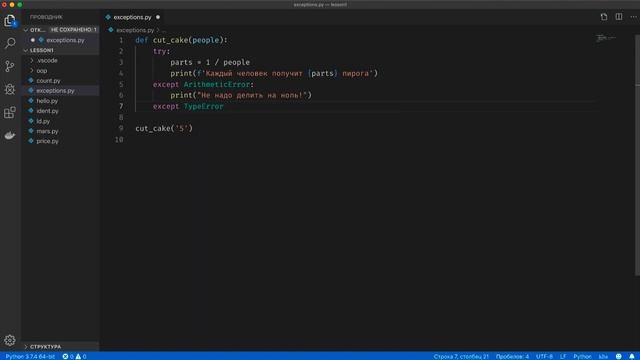Image resolution: width=640 pixels, height=360 pixels.
Task: Open the Run and Debug view
Action: [10, 89]
